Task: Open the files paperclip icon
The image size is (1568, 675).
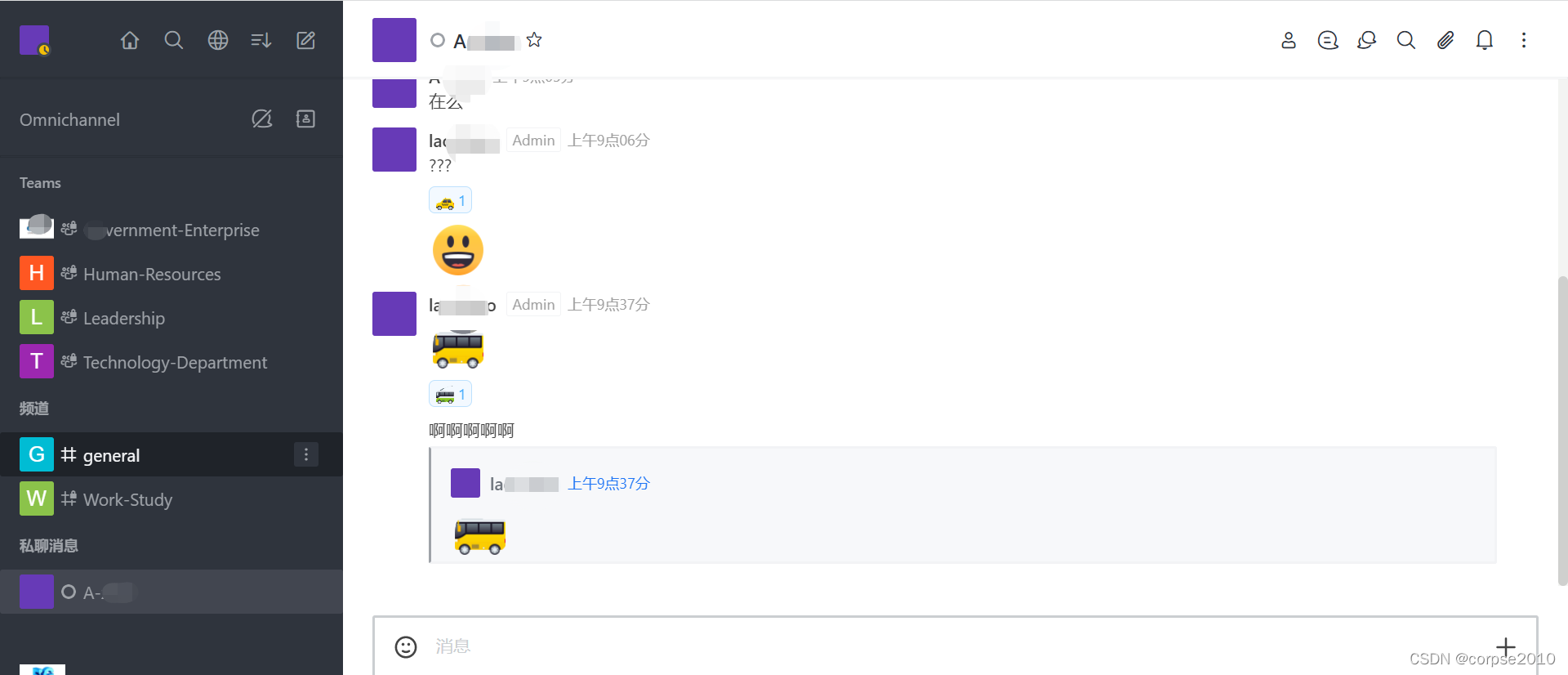Action: tap(1445, 40)
